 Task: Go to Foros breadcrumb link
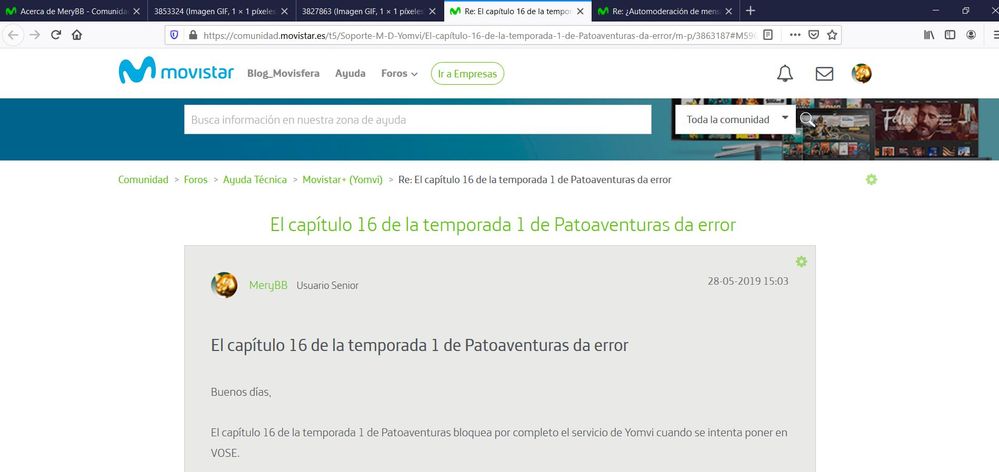(x=196, y=180)
